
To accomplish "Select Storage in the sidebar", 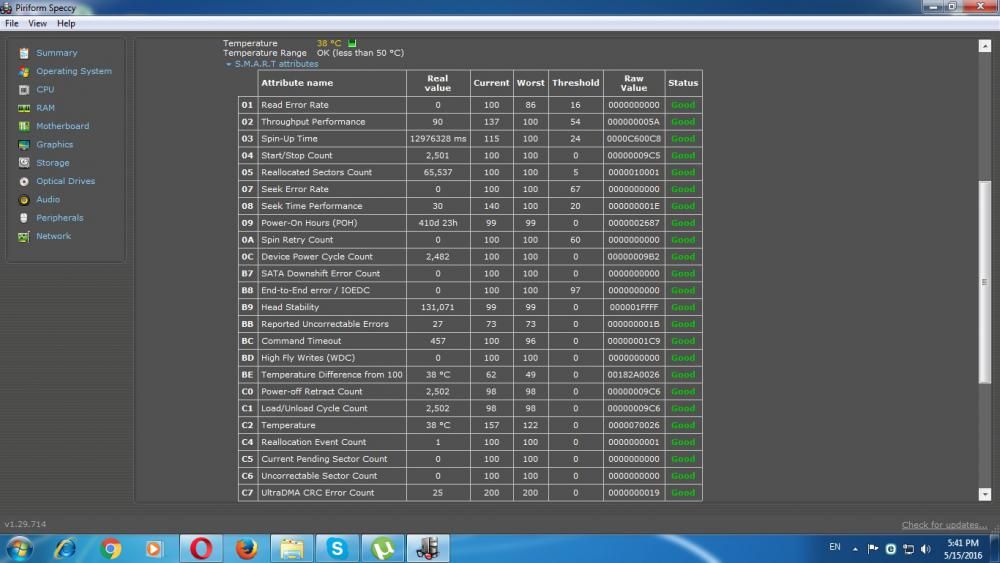I will tap(52, 163).
